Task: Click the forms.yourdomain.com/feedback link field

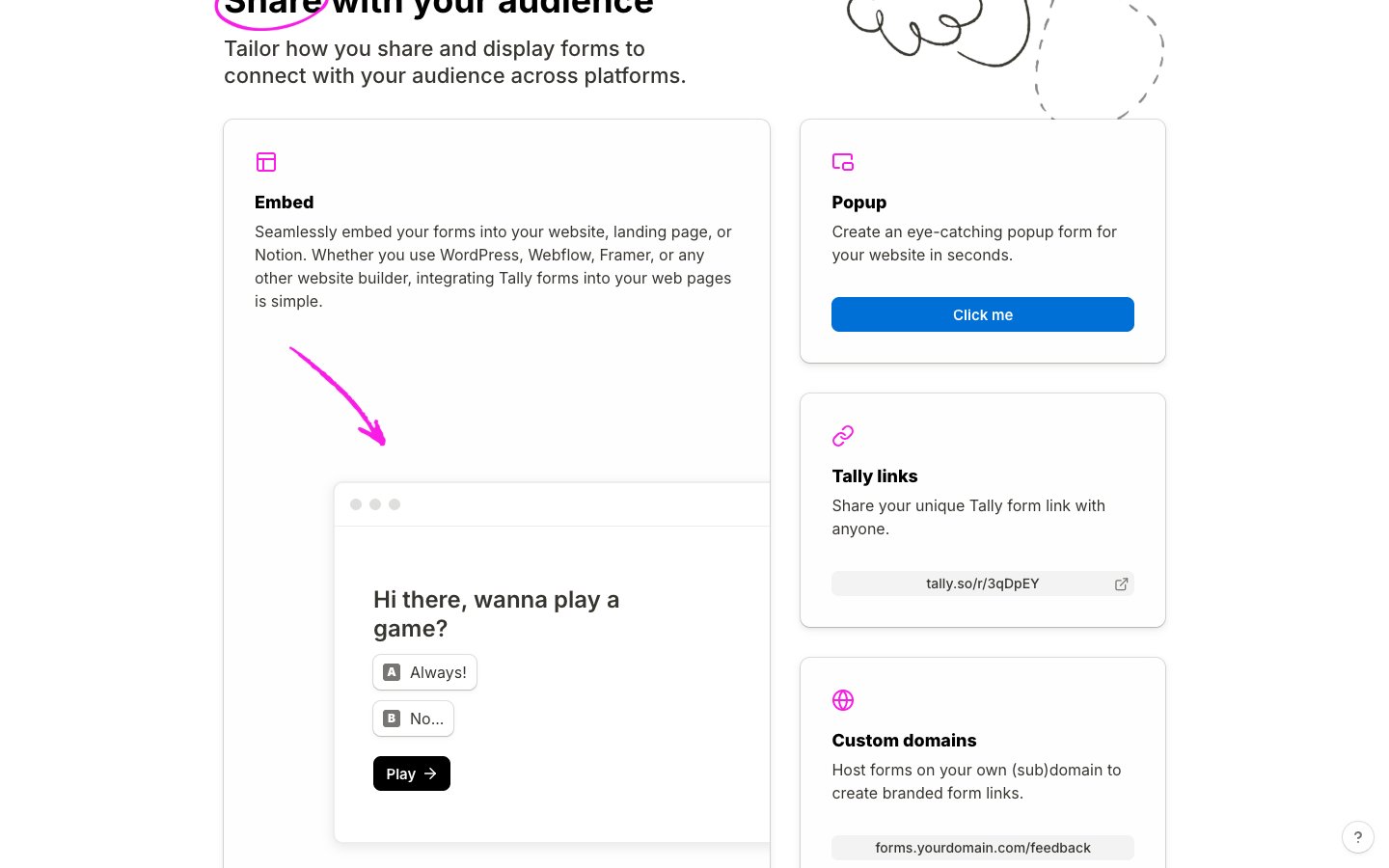Action: click(x=982, y=848)
